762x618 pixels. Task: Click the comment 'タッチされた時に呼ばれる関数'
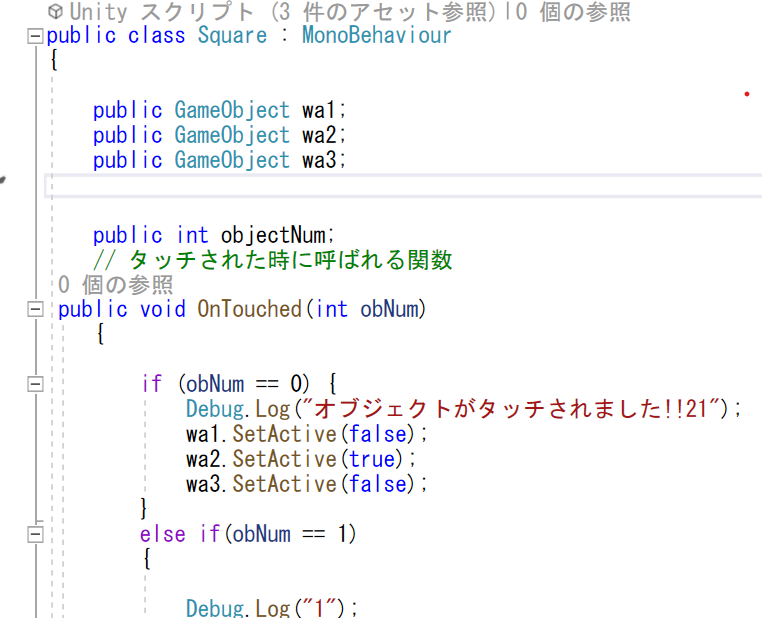[291, 259]
